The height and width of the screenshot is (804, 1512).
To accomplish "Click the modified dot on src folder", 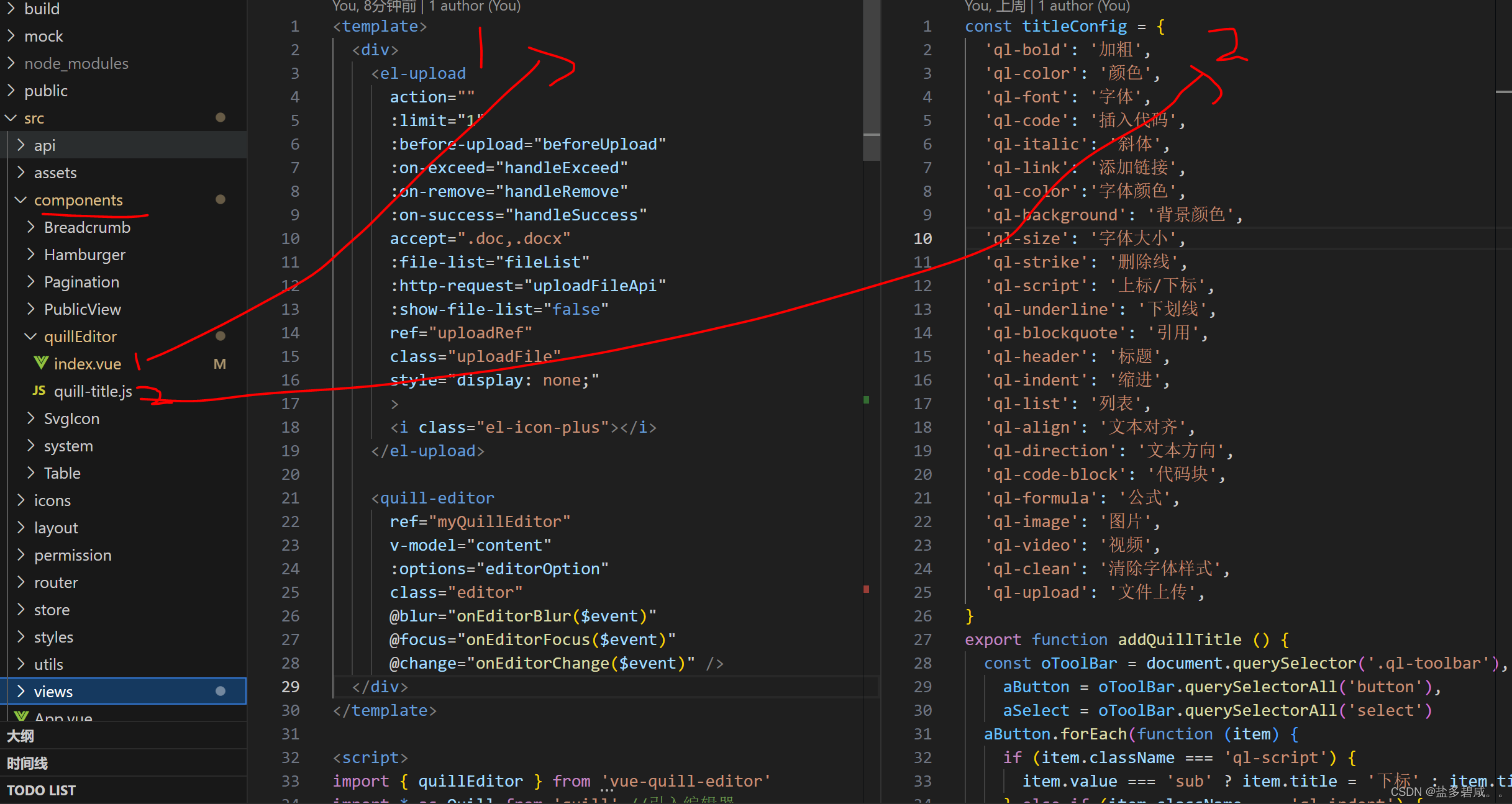I will (x=220, y=117).
